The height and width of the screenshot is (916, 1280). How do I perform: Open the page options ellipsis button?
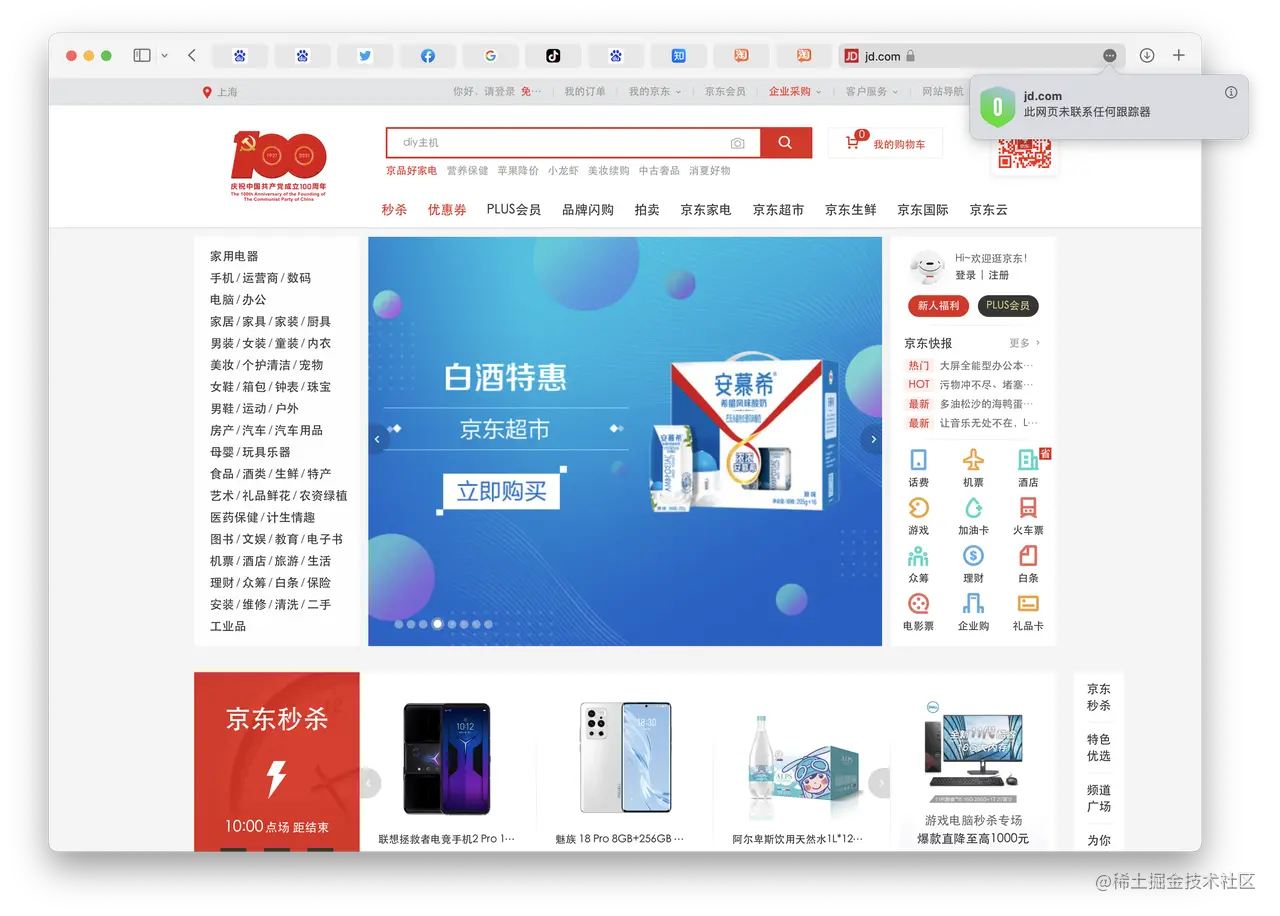pos(1110,56)
